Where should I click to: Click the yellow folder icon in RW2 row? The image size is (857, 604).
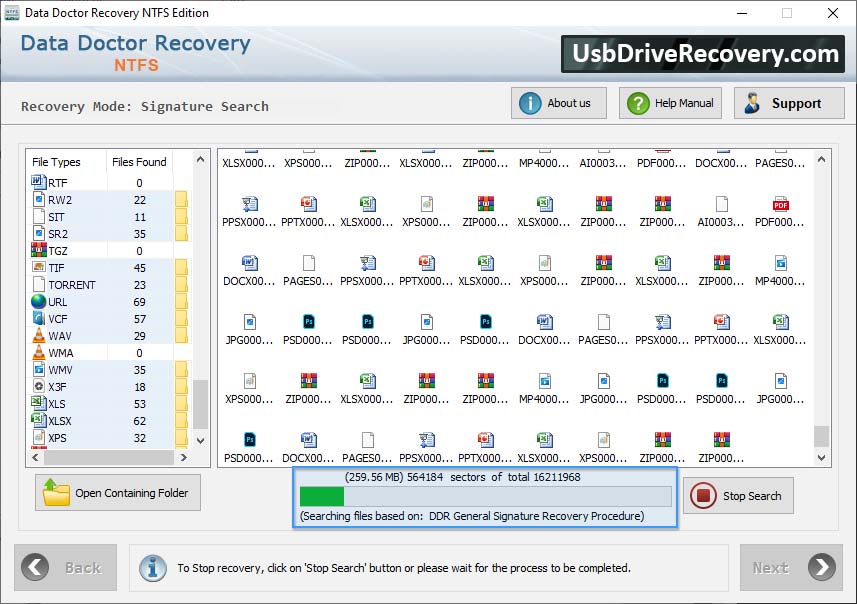click(x=181, y=200)
